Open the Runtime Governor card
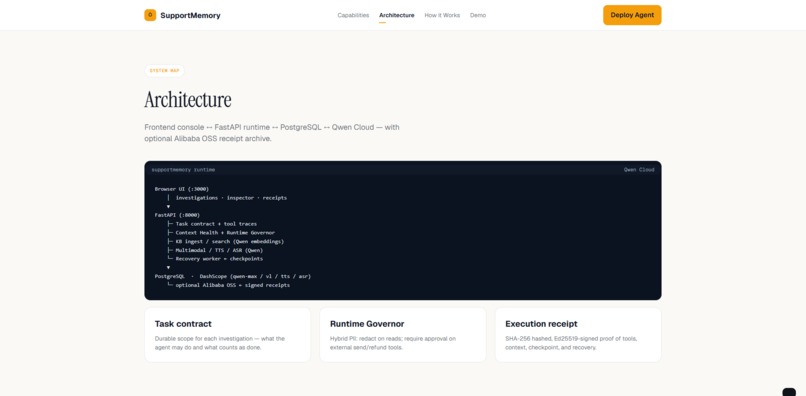Screen dimensions: 806x396 [x=402, y=335]
